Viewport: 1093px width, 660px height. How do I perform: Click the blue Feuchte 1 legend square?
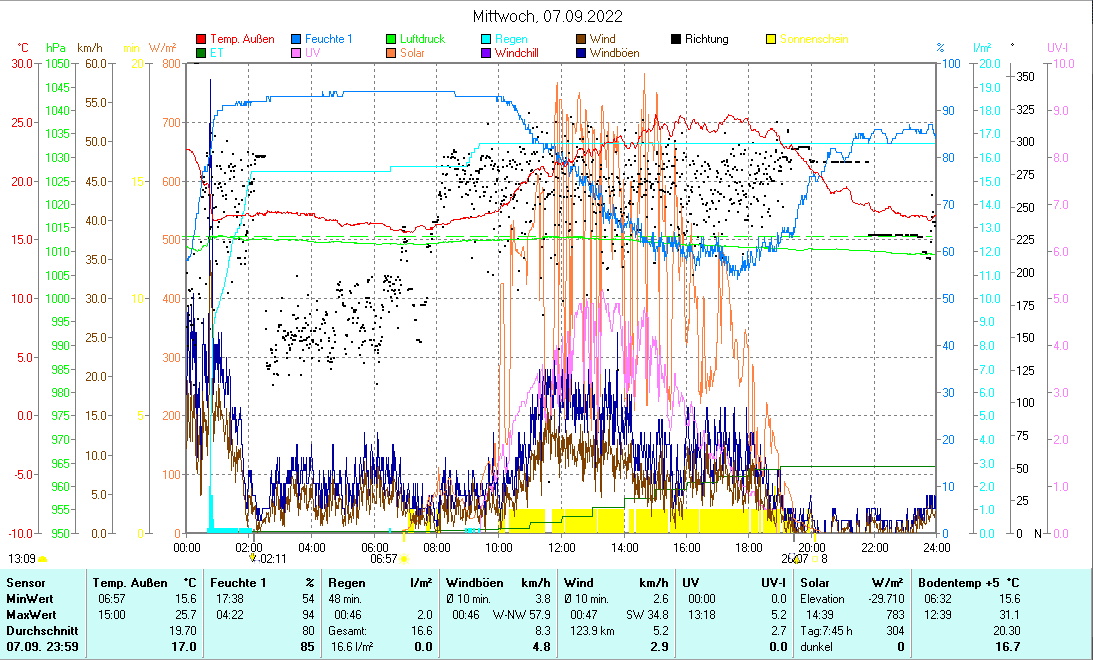tap(296, 40)
